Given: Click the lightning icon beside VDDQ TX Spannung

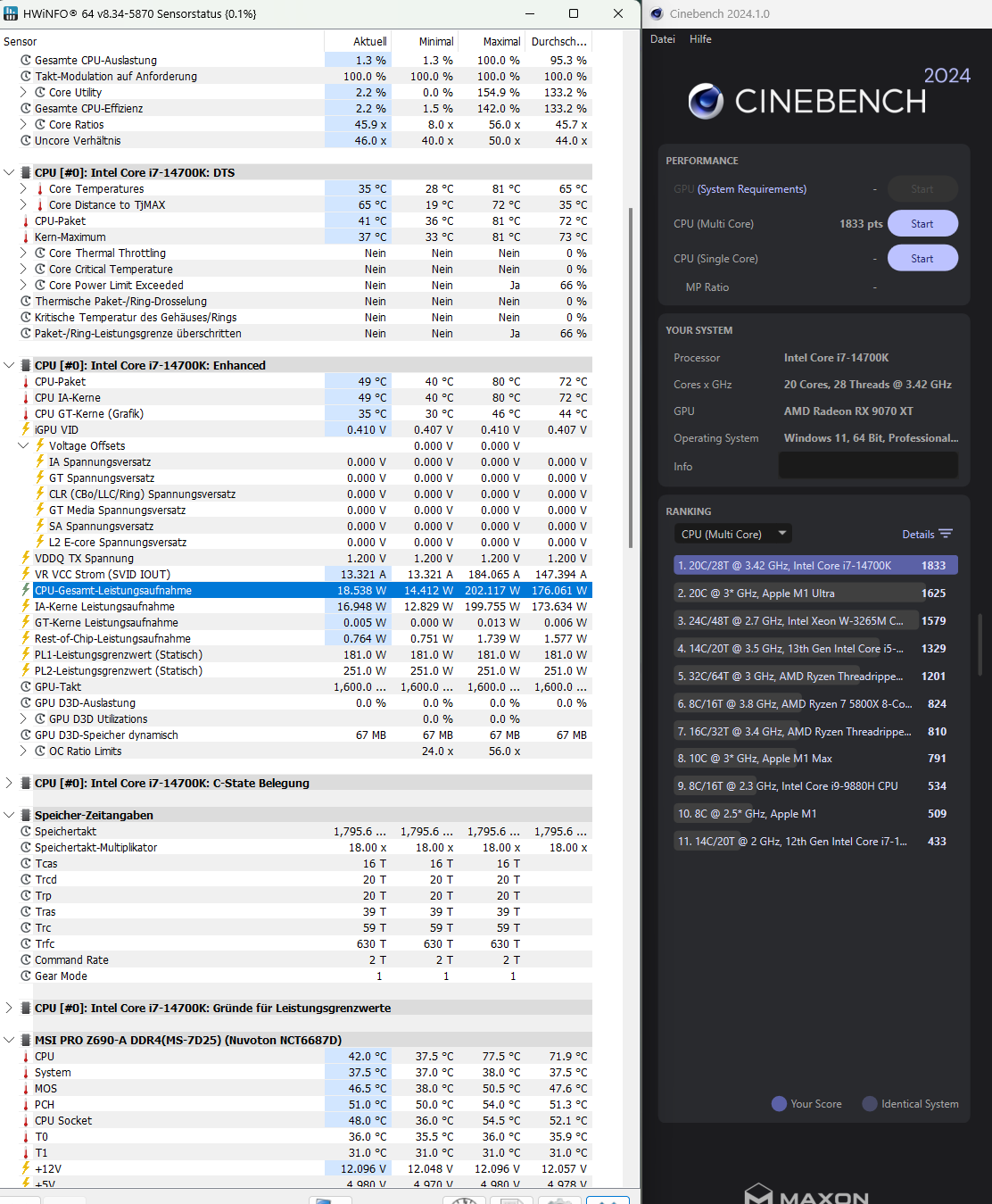Looking at the screenshot, I should 24,558.
